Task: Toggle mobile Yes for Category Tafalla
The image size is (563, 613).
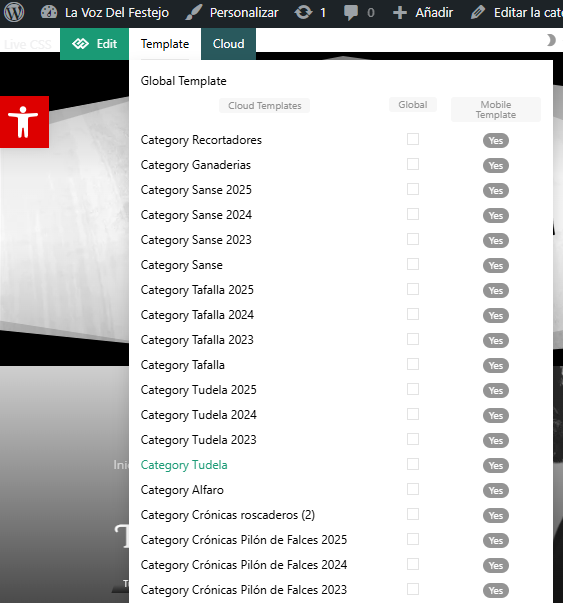Action: click(496, 366)
